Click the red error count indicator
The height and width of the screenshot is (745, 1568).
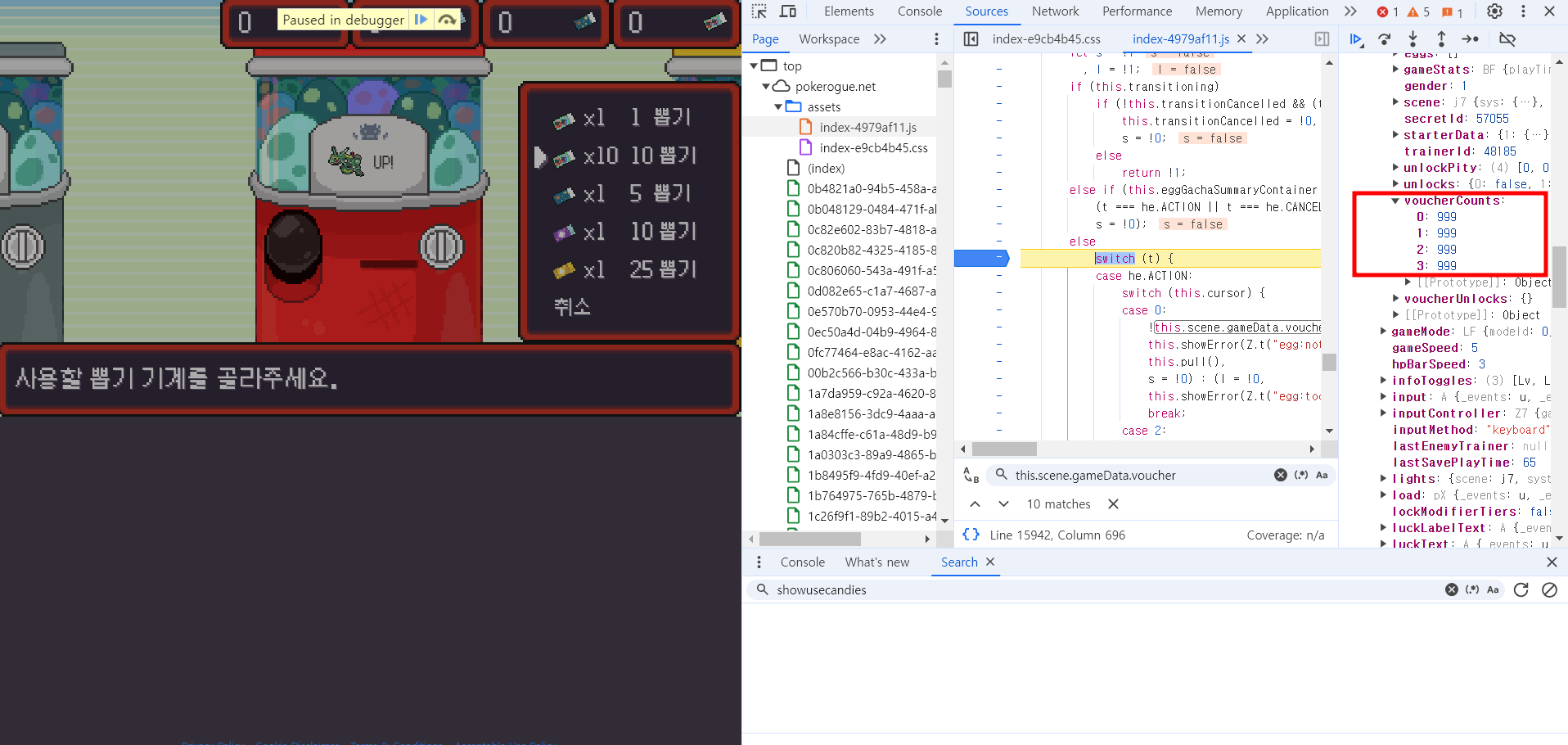(1387, 11)
